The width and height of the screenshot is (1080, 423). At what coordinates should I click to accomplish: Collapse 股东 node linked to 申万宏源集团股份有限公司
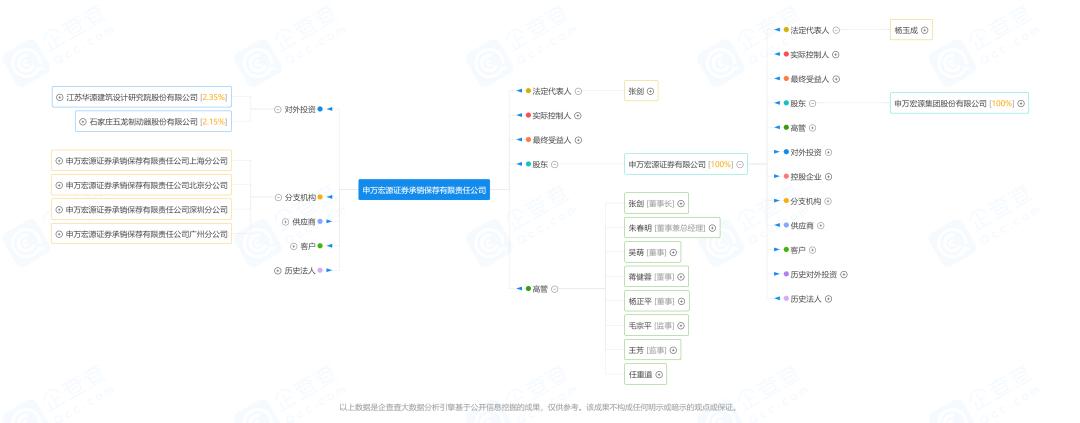pyautogui.click(x=812, y=103)
